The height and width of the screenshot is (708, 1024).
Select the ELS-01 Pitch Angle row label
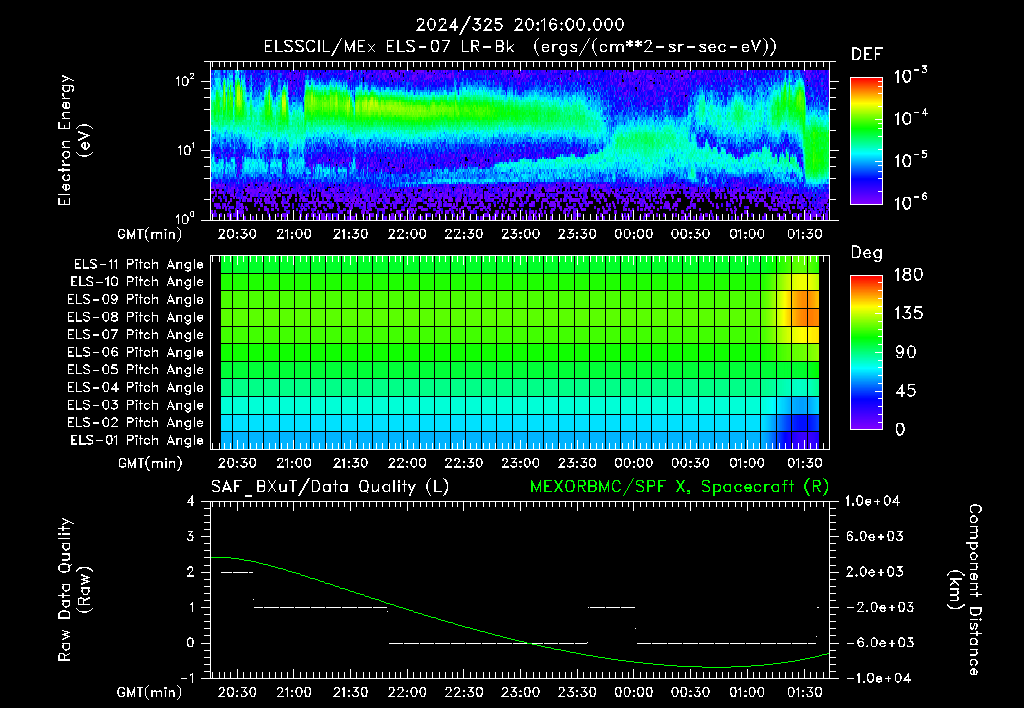[136, 440]
